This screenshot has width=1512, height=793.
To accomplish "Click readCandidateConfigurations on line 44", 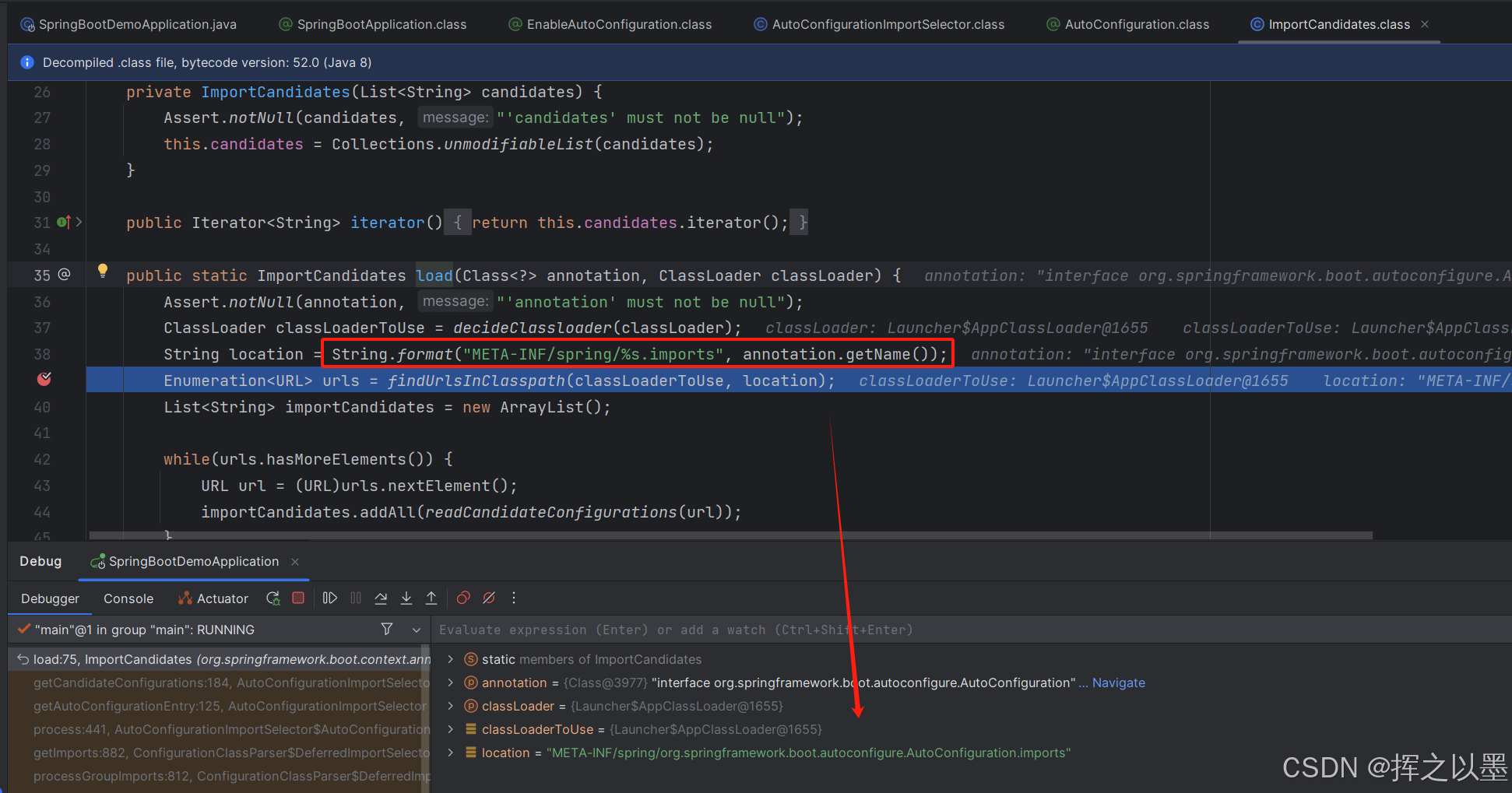I will [x=550, y=512].
